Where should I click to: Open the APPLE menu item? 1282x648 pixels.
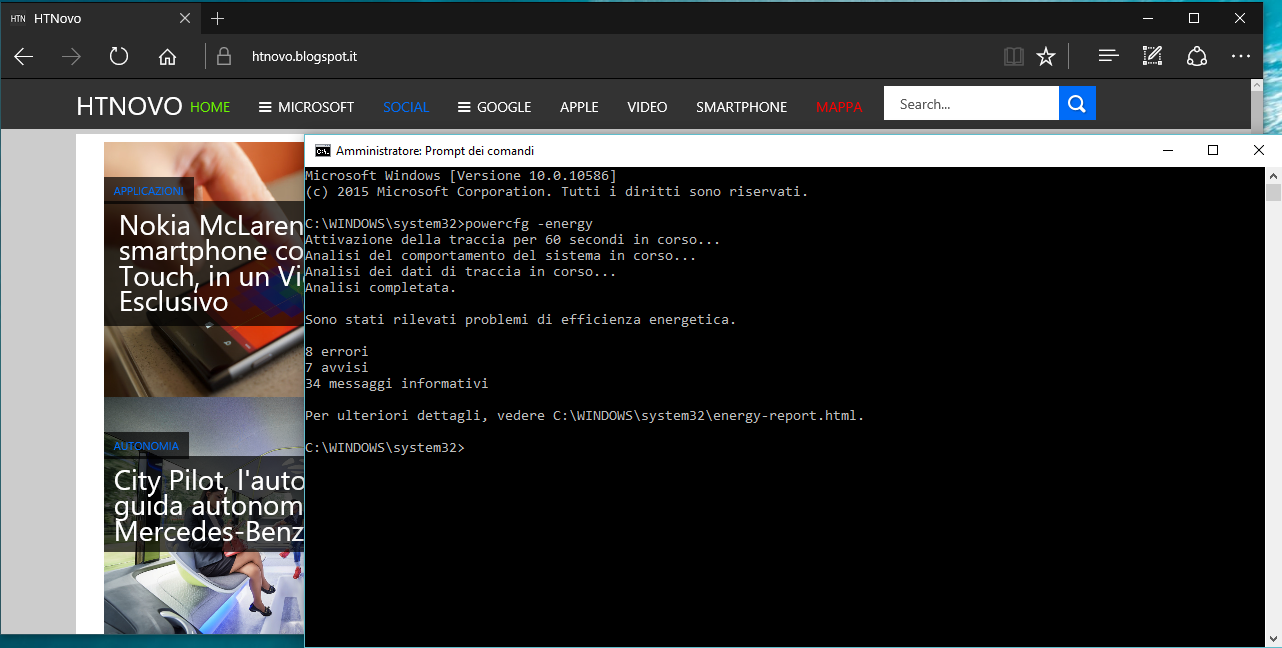click(x=579, y=107)
